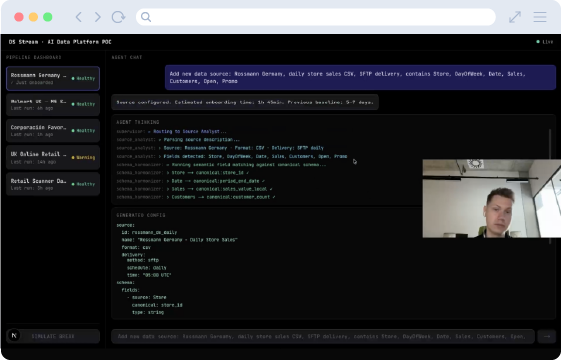Image resolution: width=561 pixels, height=360 pixels.
Task: Click the 'Customers → canonical:customer_count' mapping line
Action: coord(196,197)
